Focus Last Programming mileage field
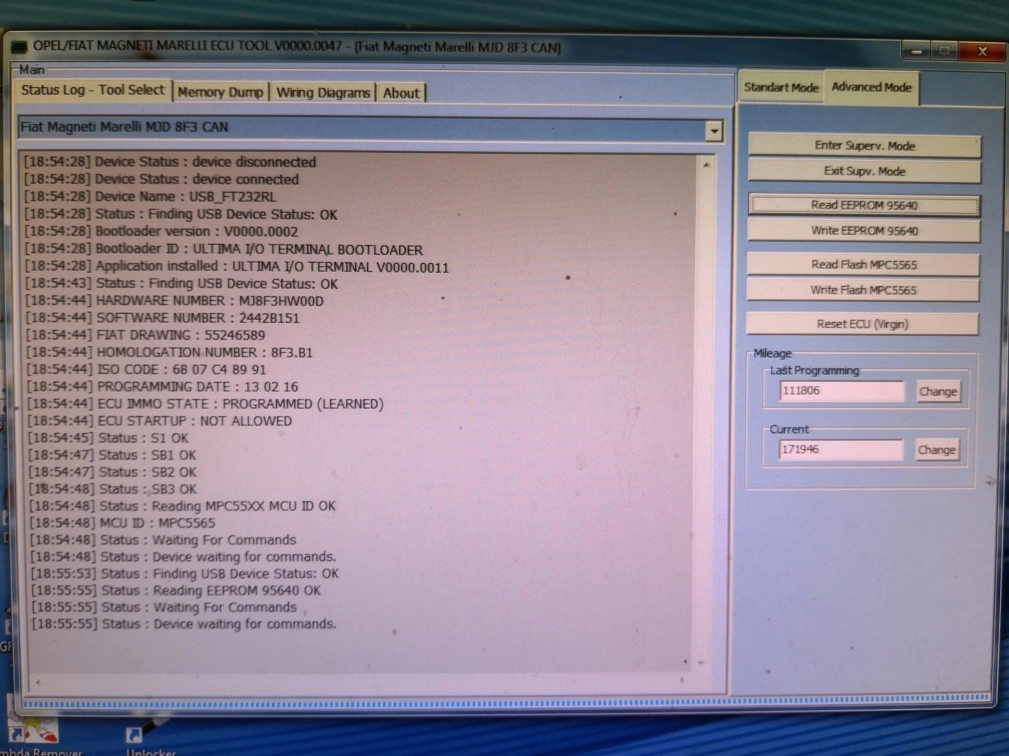 842,391
